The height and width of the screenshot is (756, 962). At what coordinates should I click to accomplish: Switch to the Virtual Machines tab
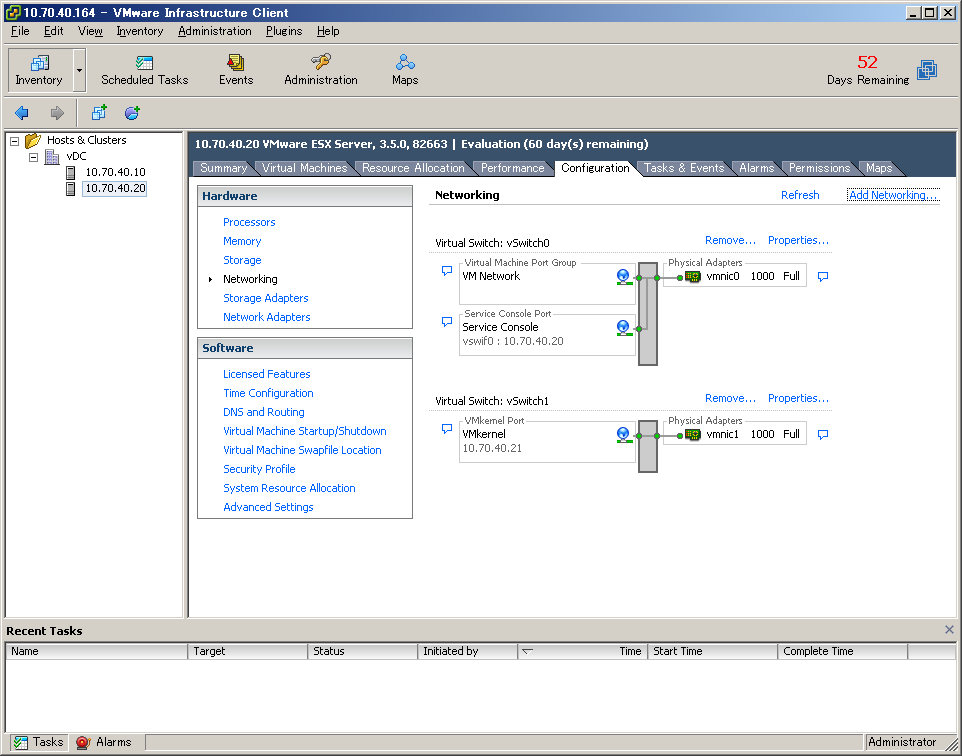pos(304,168)
